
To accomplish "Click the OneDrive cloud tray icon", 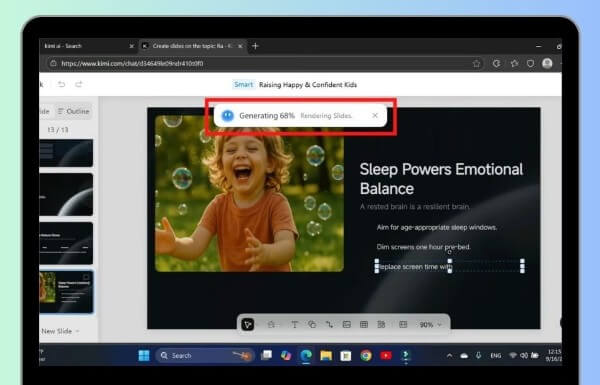I will [464, 356].
